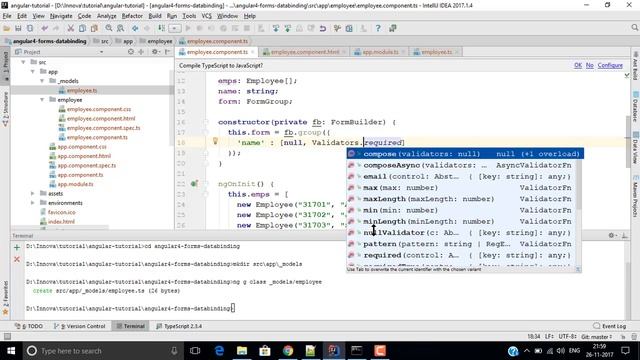640x360 pixels.
Task: Switch to app.module.ts editor tab
Action: tap(380, 52)
